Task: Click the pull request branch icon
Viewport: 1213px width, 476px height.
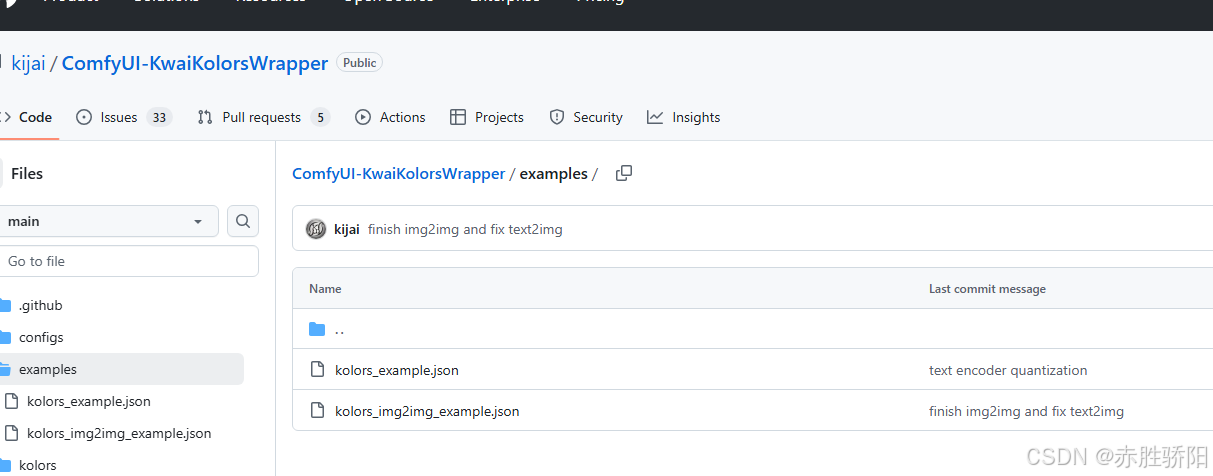Action: click(205, 117)
